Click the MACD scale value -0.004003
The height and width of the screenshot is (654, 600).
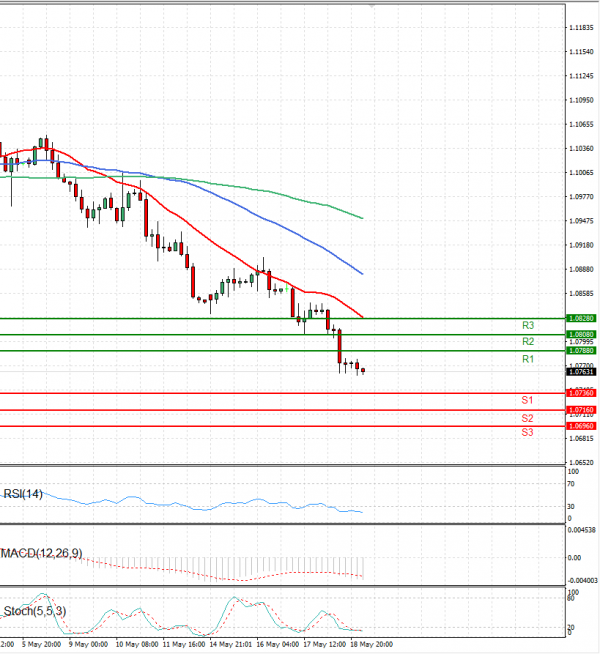coord(582,581)
